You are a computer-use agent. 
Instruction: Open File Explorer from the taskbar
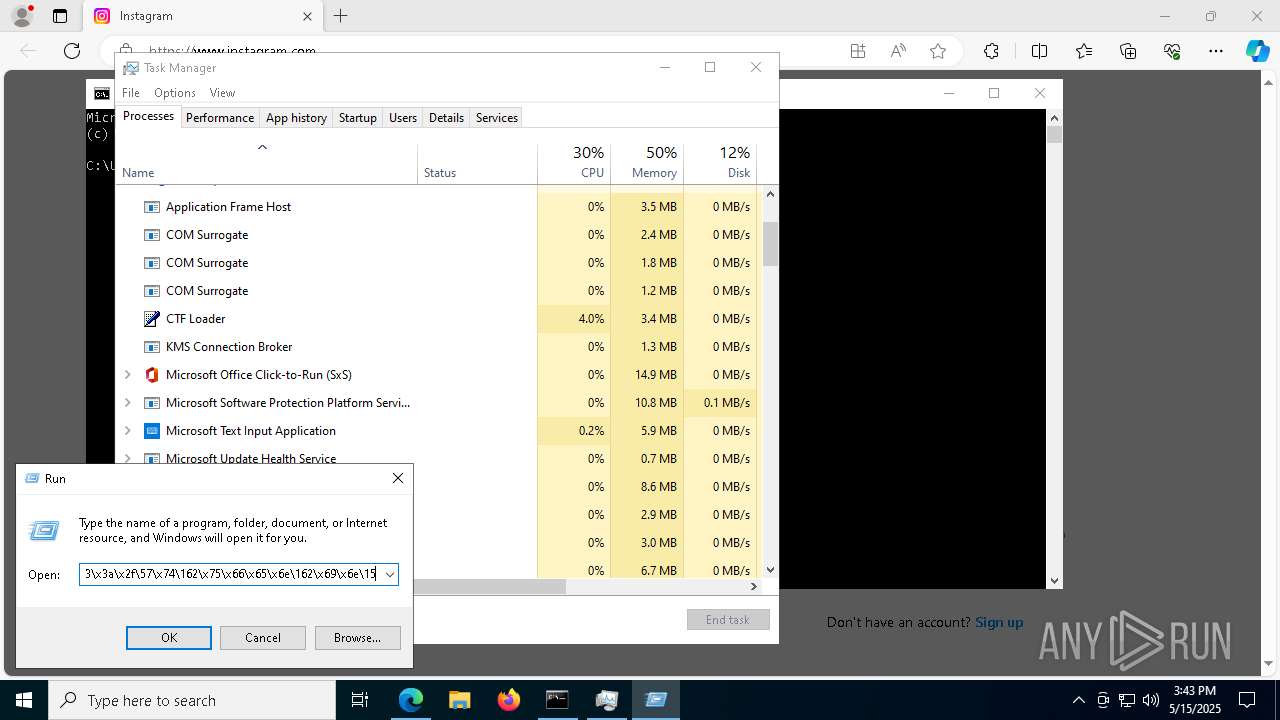tap(459, 700)
